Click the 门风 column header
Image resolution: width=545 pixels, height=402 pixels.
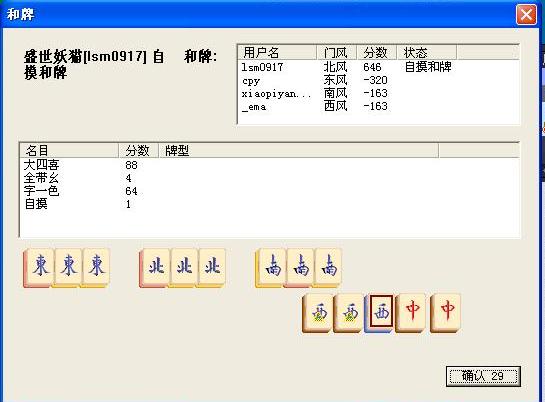pyautogui.click(x=336, y=52)
